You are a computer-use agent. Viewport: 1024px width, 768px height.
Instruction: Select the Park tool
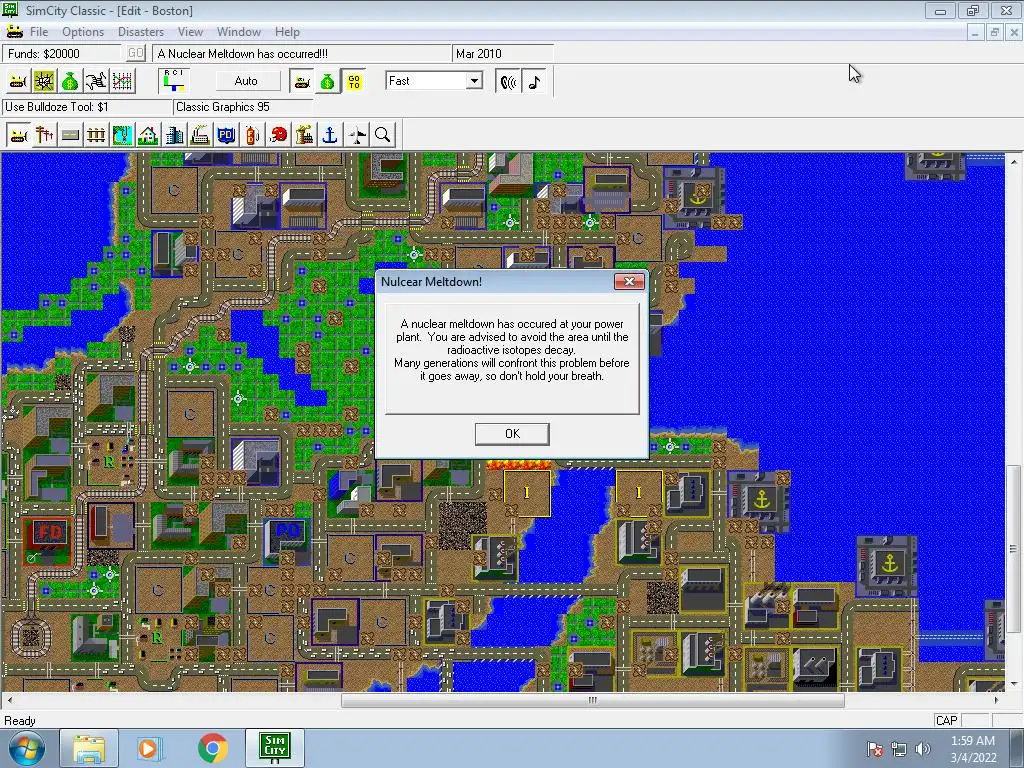(x=122, y=135)
